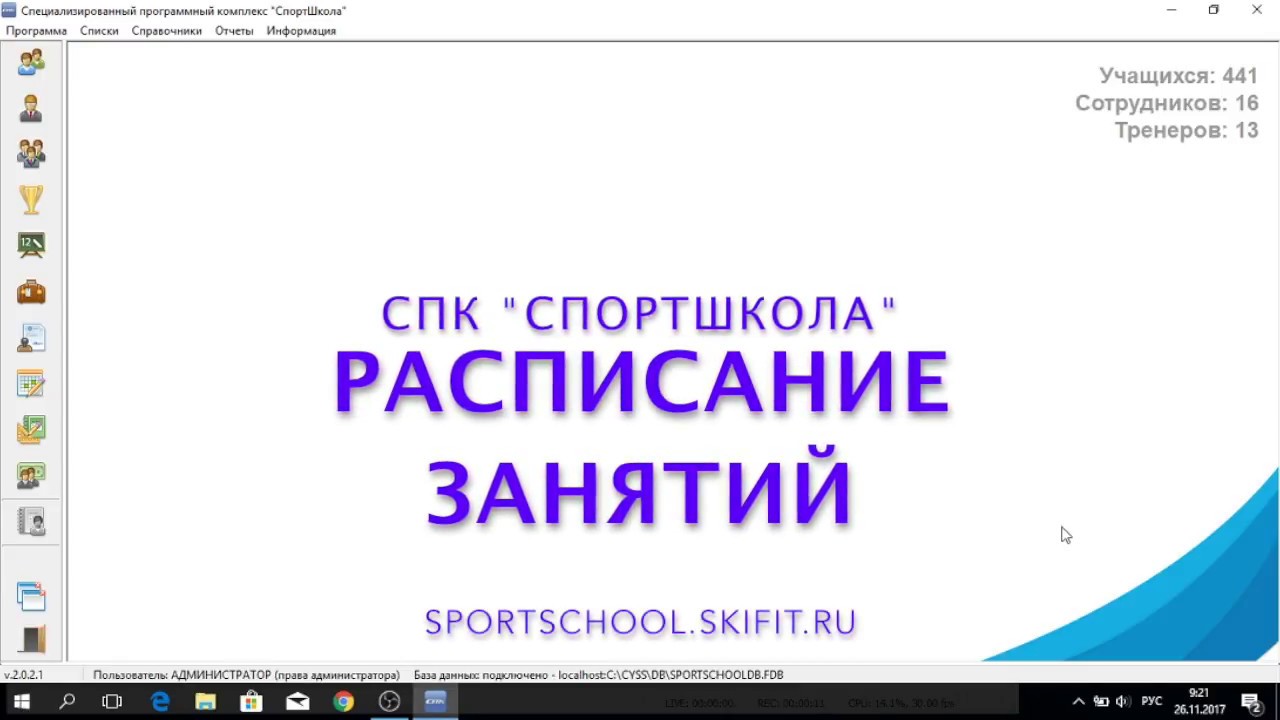Open the person with document icon

point(31,338)
